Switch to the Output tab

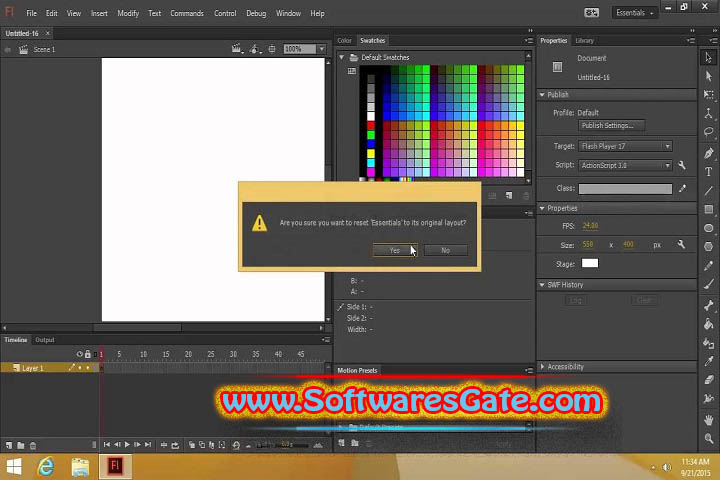click(45, 340)
